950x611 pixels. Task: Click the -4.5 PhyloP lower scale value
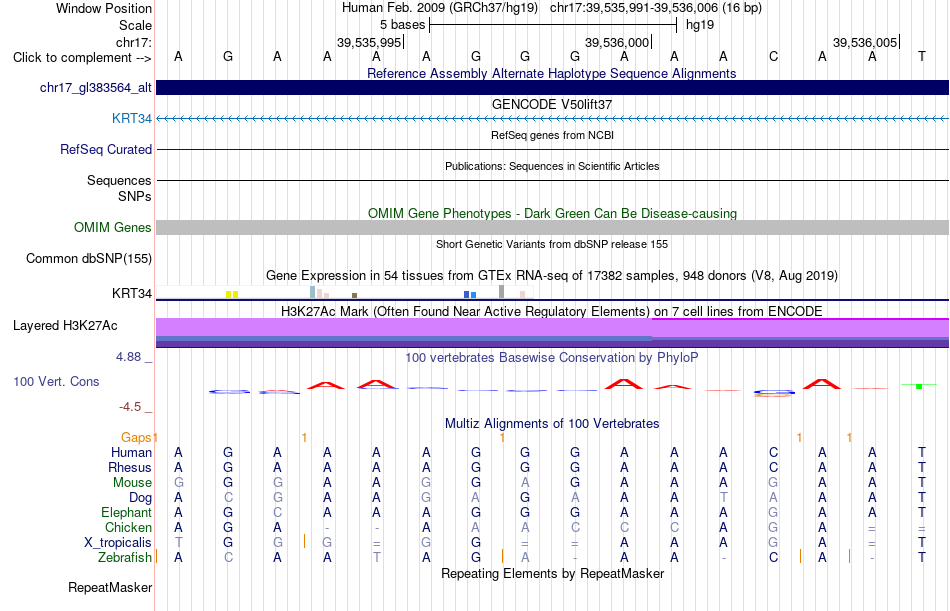click(x=130, y=407)
